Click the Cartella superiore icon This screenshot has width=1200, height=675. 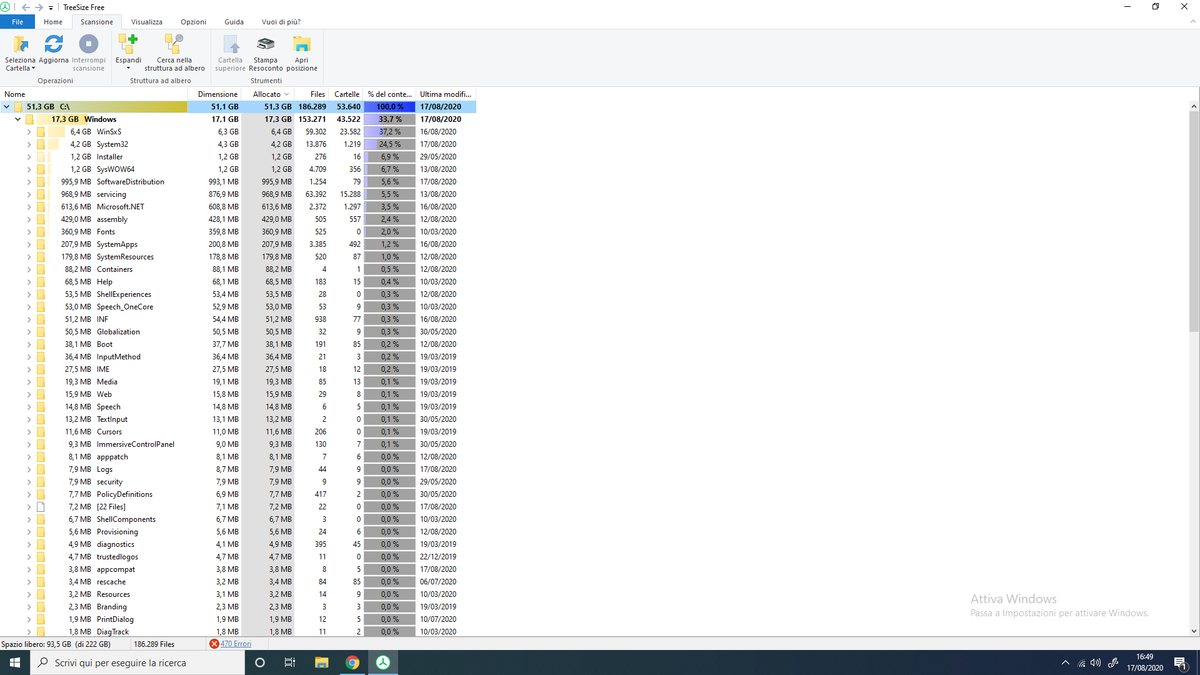tap(231, 44)
